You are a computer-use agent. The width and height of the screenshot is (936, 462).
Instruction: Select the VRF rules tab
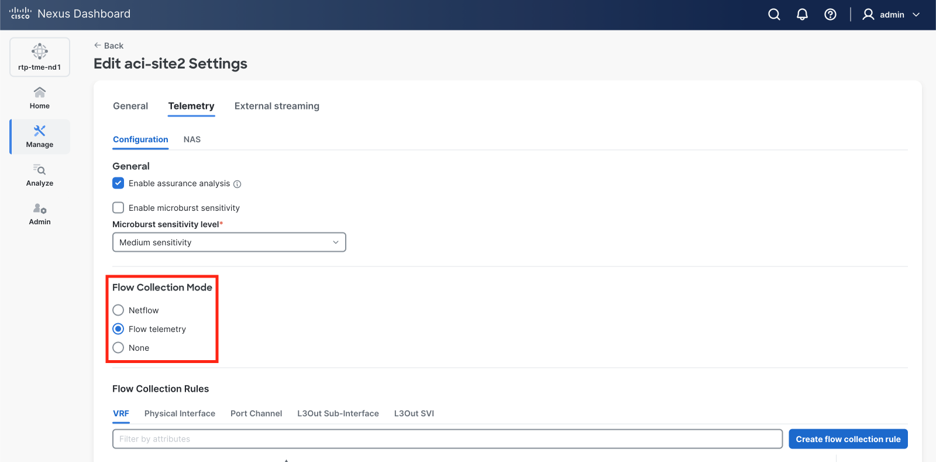pyautogui.click(x=121, y=413)
